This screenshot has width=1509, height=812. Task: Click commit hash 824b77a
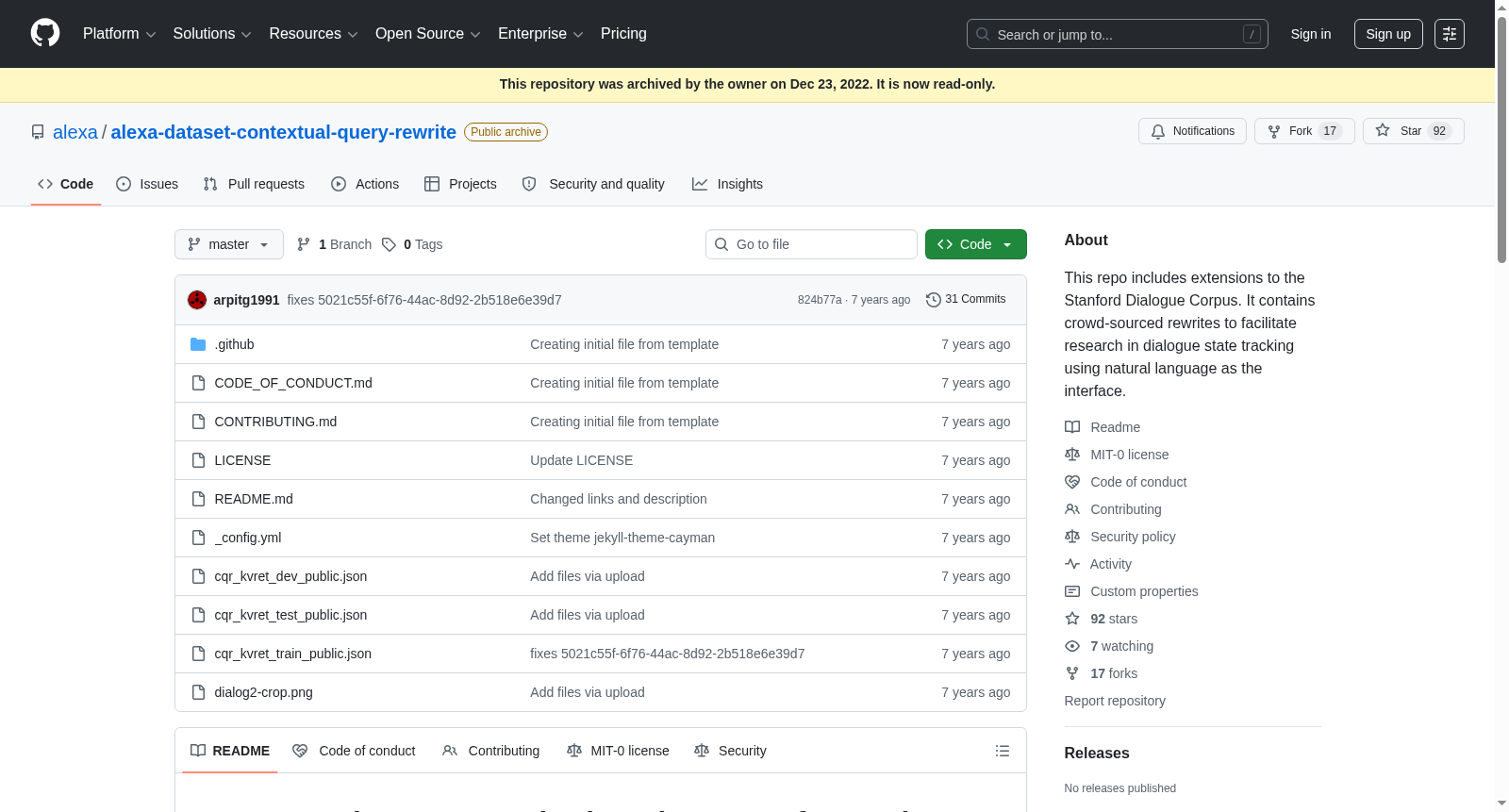click(820, 300)
